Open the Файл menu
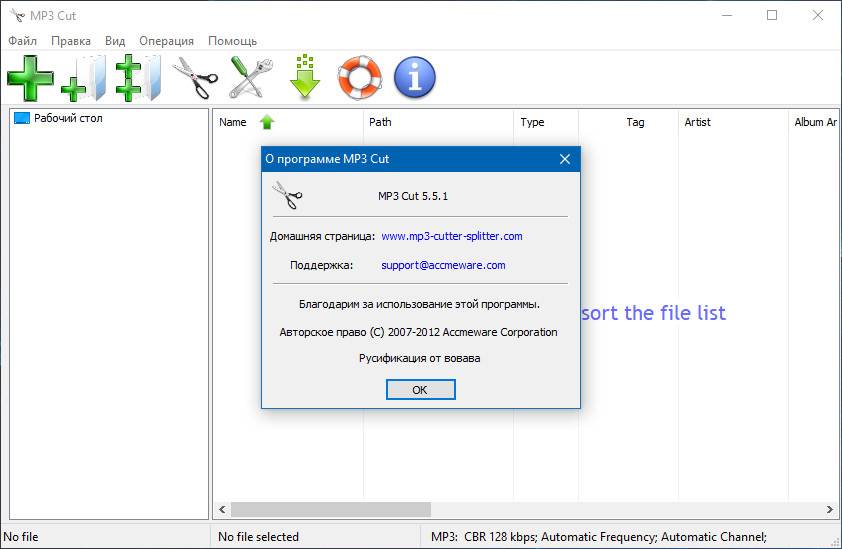The width and height of the screenshot is (842, 549). 23,41
